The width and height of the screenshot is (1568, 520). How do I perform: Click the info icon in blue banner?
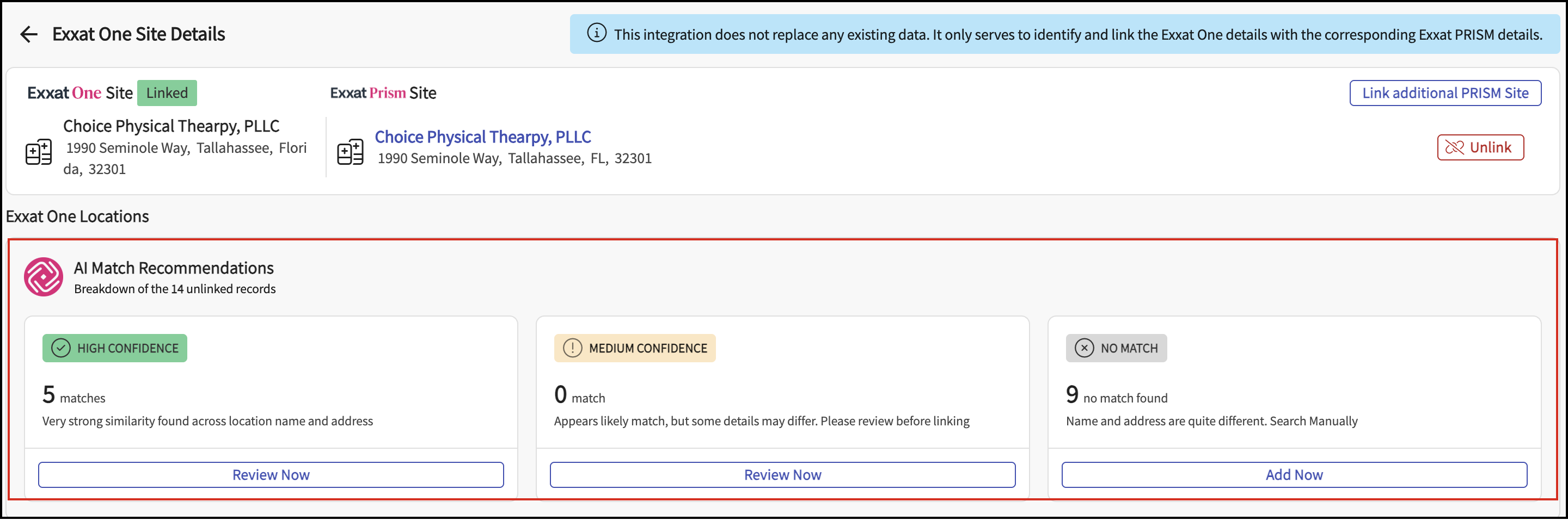[x=596, y=33]
